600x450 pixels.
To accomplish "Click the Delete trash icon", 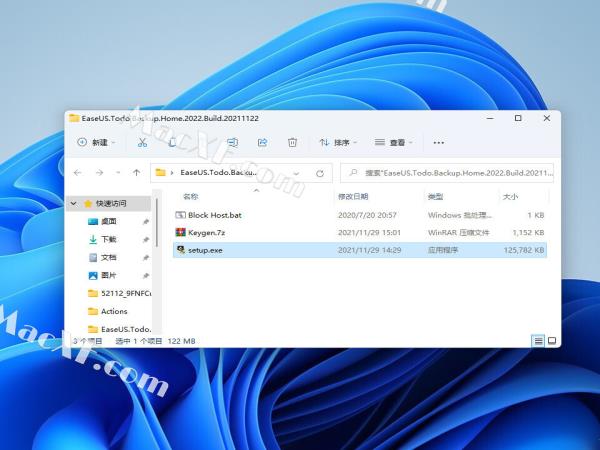I will (x=292, y=142).
